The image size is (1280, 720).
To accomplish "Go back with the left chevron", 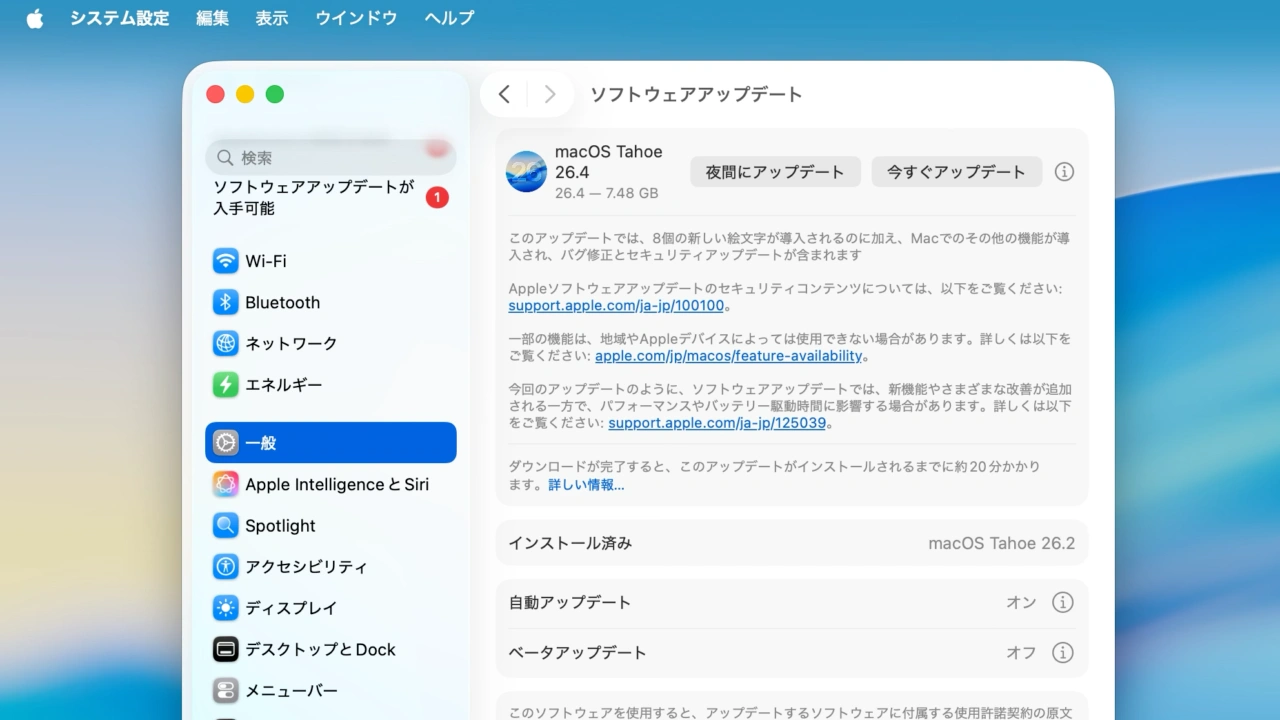I will [x=504, y=94].
